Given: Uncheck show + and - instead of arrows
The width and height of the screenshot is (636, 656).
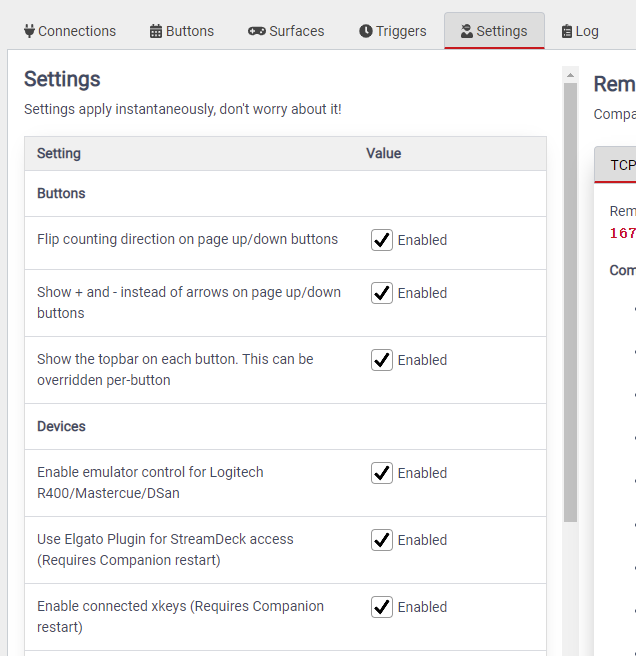Looking at the screenshot, I should [382, 293].
